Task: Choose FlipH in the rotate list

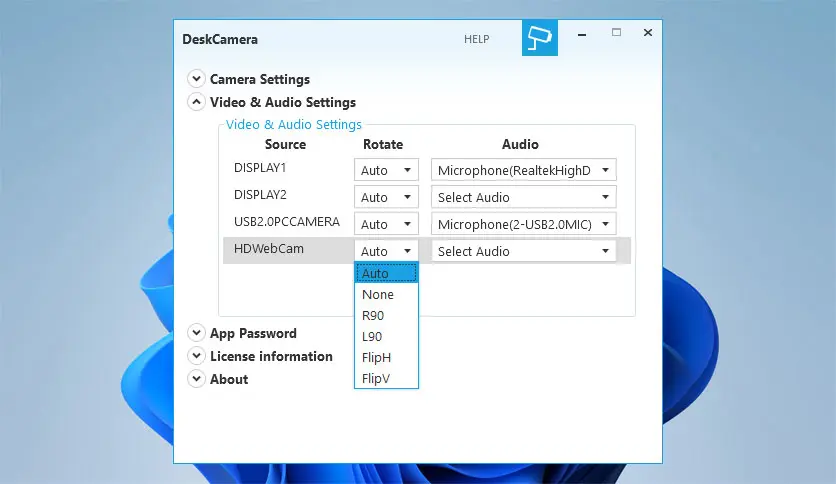Action: 386,358
